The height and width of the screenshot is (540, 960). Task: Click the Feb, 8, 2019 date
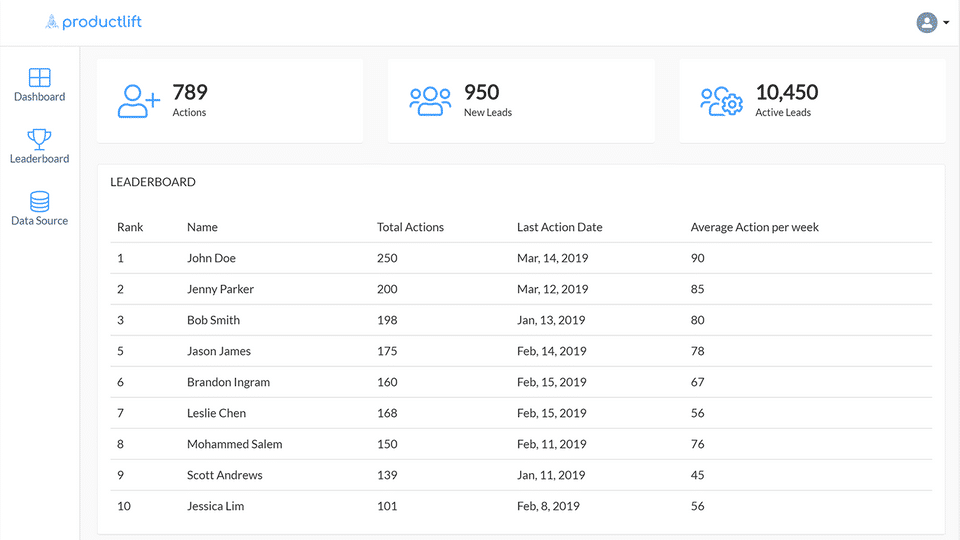click(548, 506)
